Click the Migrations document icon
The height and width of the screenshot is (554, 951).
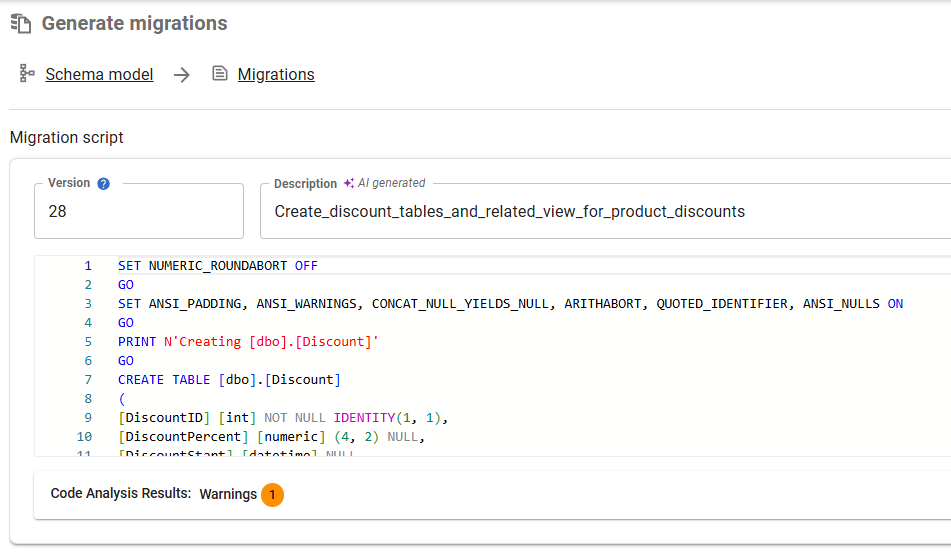(x=220, y=74)
